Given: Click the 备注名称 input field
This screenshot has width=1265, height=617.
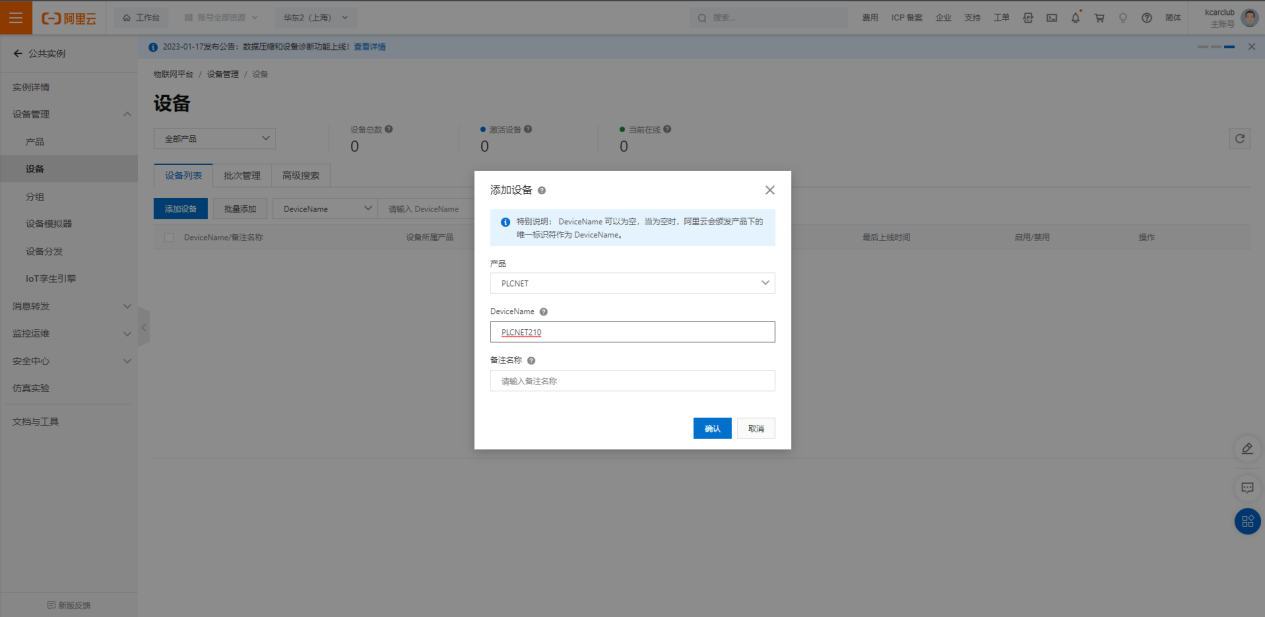Looking at the screenshot, I should pos(632,381).
